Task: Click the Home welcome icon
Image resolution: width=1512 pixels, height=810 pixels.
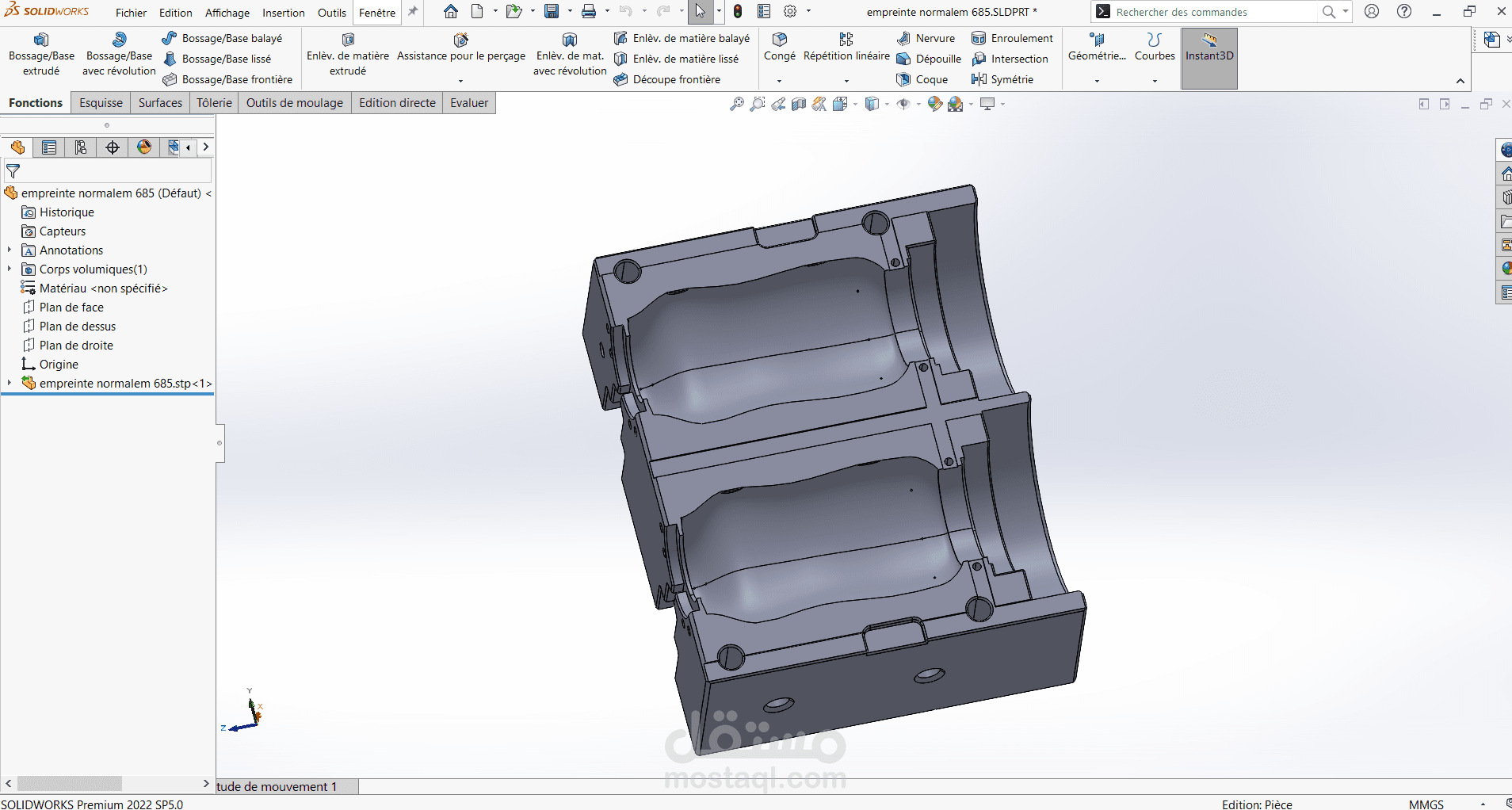Action: pyautogui.click(x=451, y=12)
